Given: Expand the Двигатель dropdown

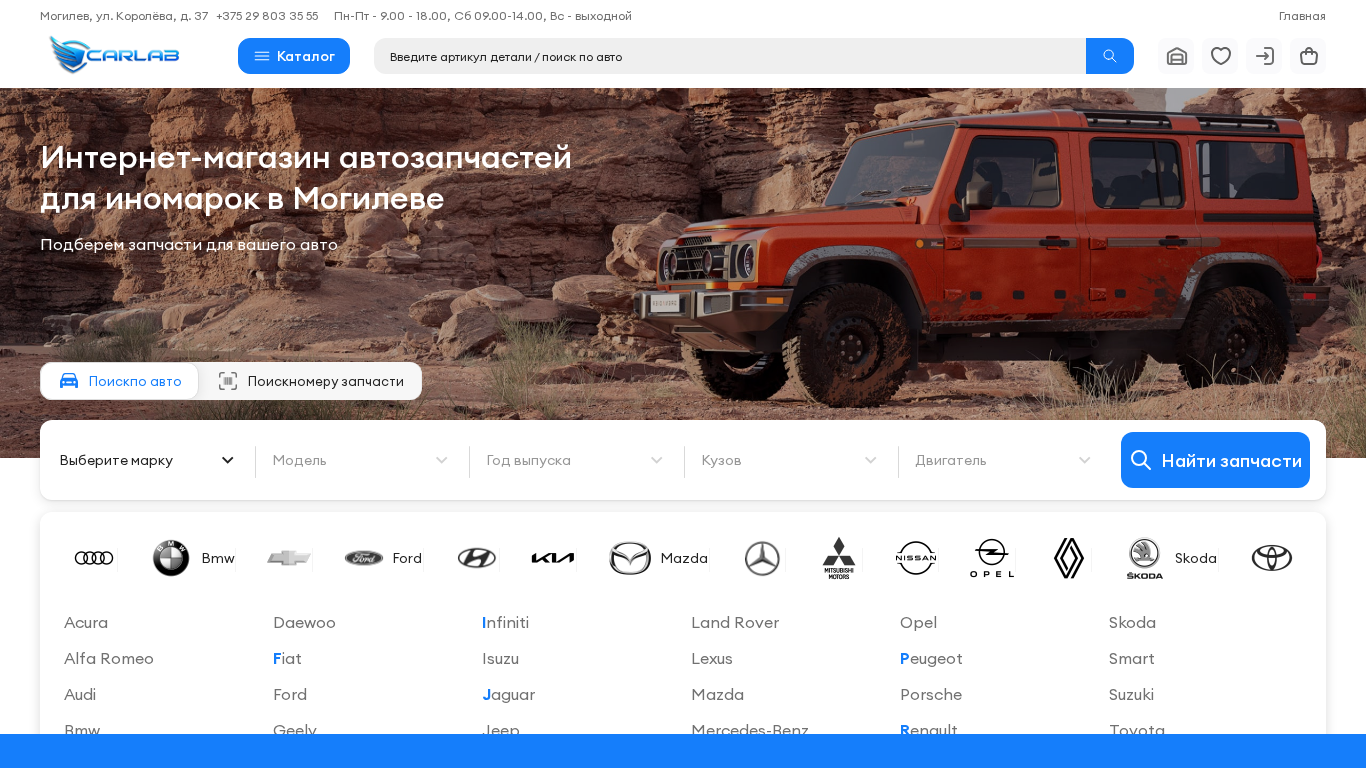Looking at the screenshot, I should 1003,460.
